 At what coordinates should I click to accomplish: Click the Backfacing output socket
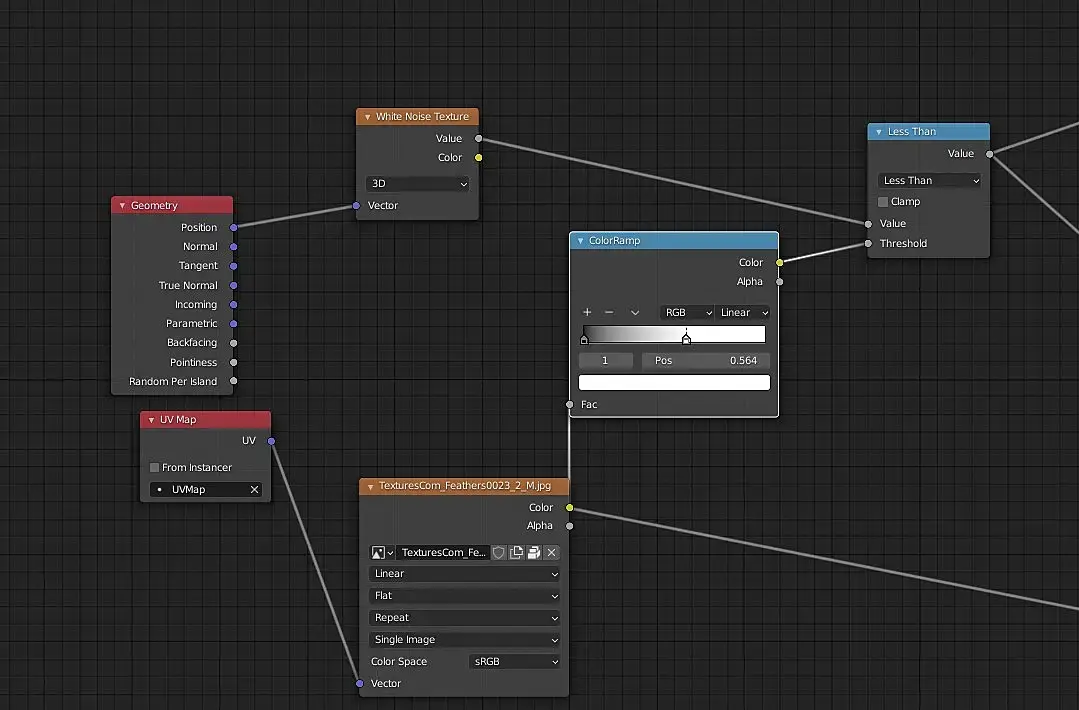[x=234, y=343]
